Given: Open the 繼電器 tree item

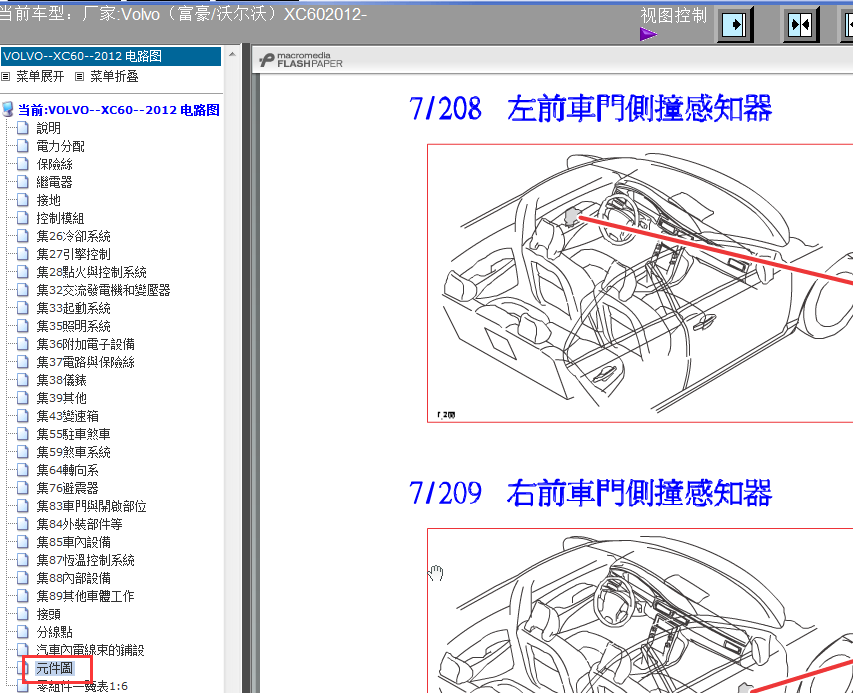Looking at the screenshot, I should coord(54,182).
